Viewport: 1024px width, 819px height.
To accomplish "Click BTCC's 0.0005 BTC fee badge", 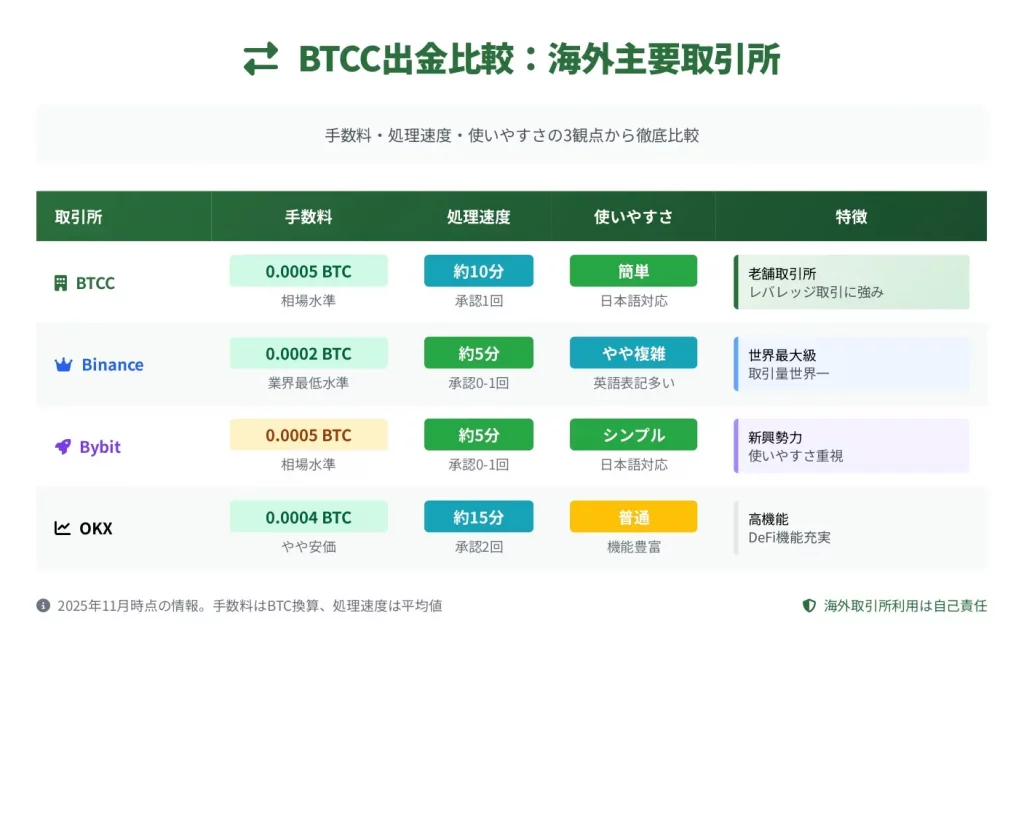I will tap(308, 271).
